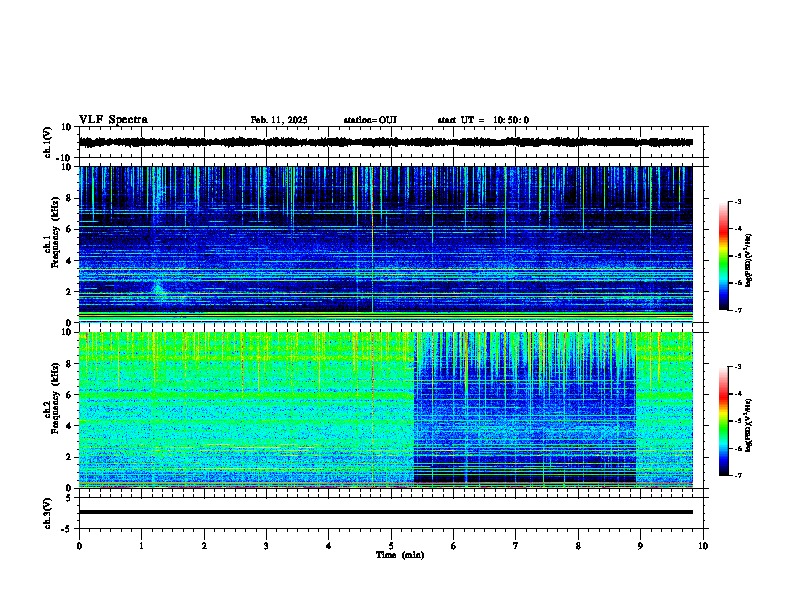The image size is (792, 612).
Task: Click the bright whistler feature near 2 kHz in ch.1
Action: pyautogui.click(x=159, y=290)
